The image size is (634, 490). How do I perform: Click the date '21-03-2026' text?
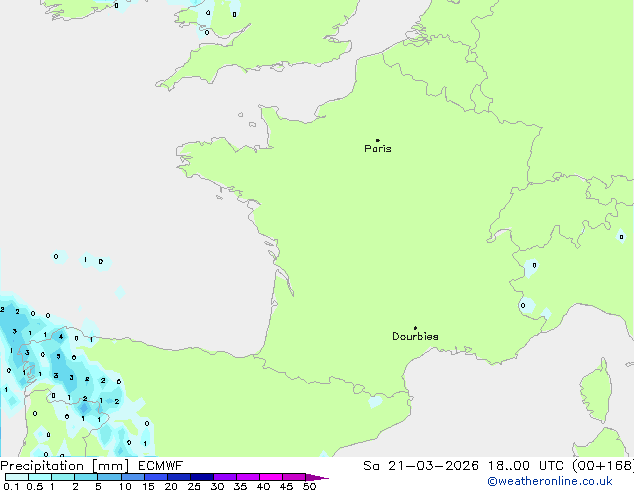coord(433,466)
